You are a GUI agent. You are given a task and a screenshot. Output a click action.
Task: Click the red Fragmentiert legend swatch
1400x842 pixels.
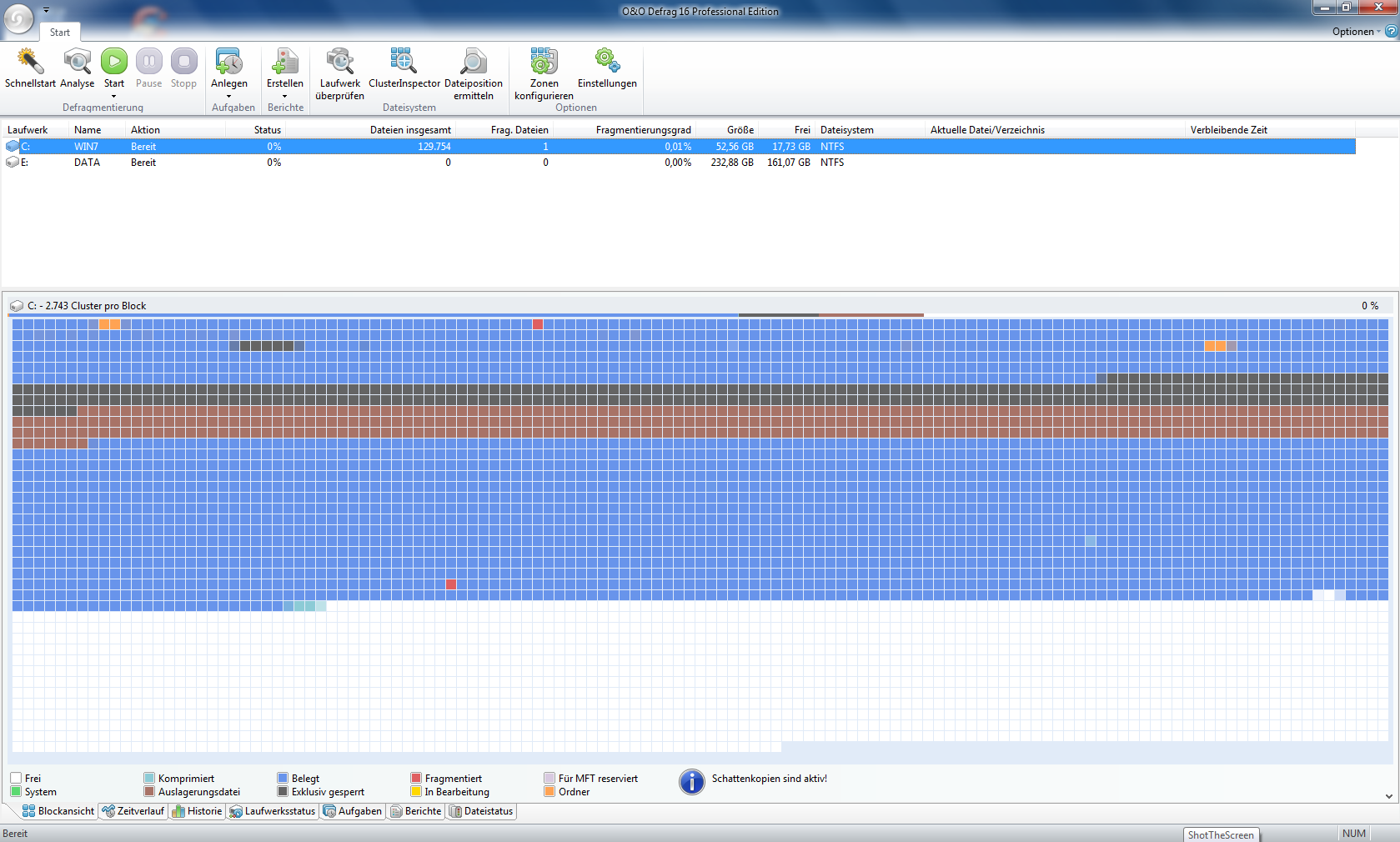pyautogui.click(x=416, y=779)
